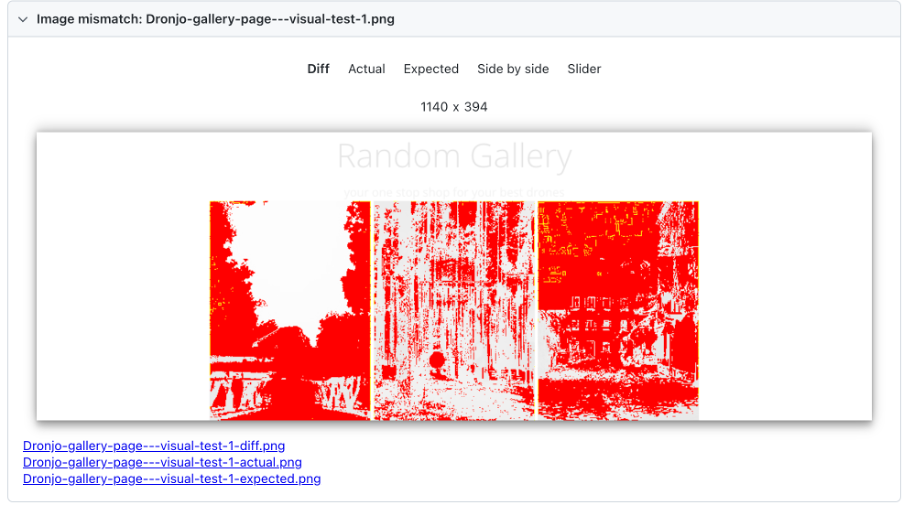Image resolution: width=904 pixels, height=506 pixels.
Task: Open the Expected view tab
Action: [431, 69]
